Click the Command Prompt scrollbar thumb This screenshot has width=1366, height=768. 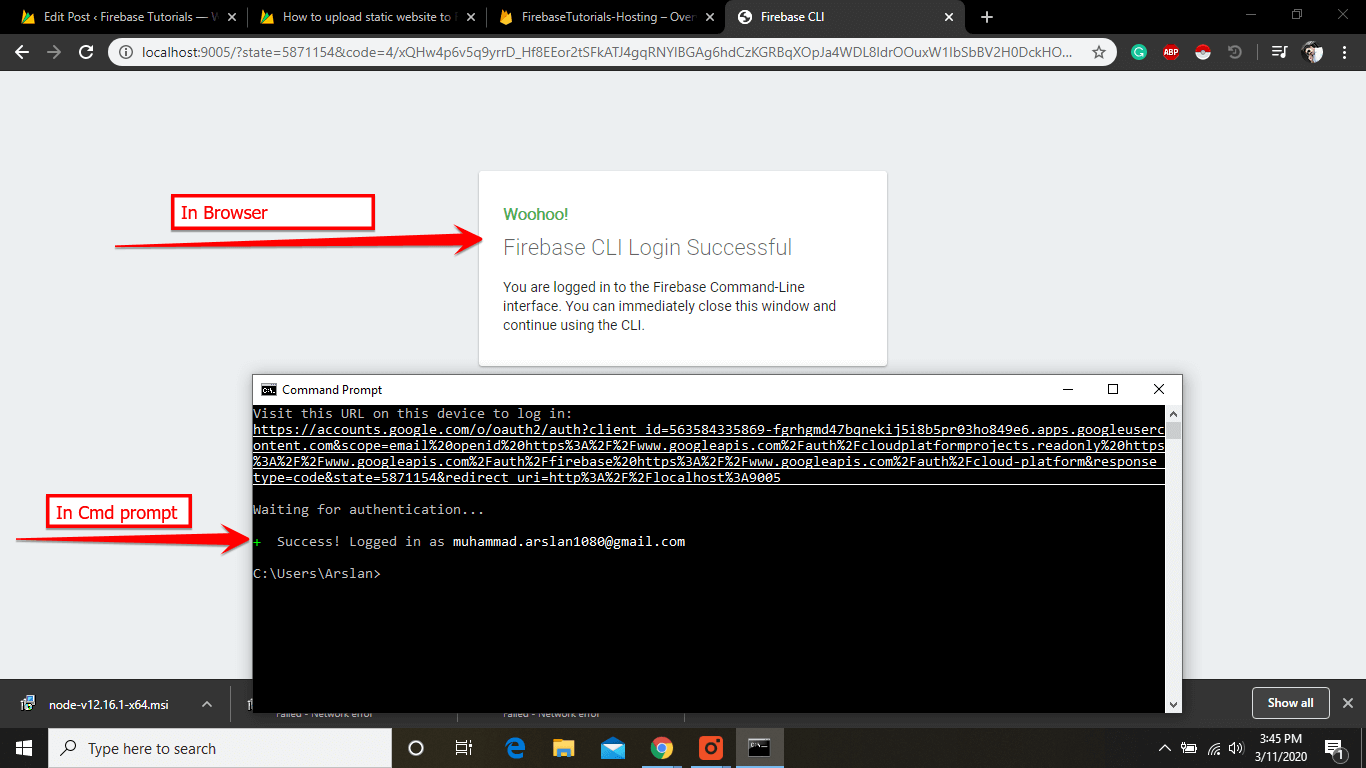click(x=1174, y=431)
